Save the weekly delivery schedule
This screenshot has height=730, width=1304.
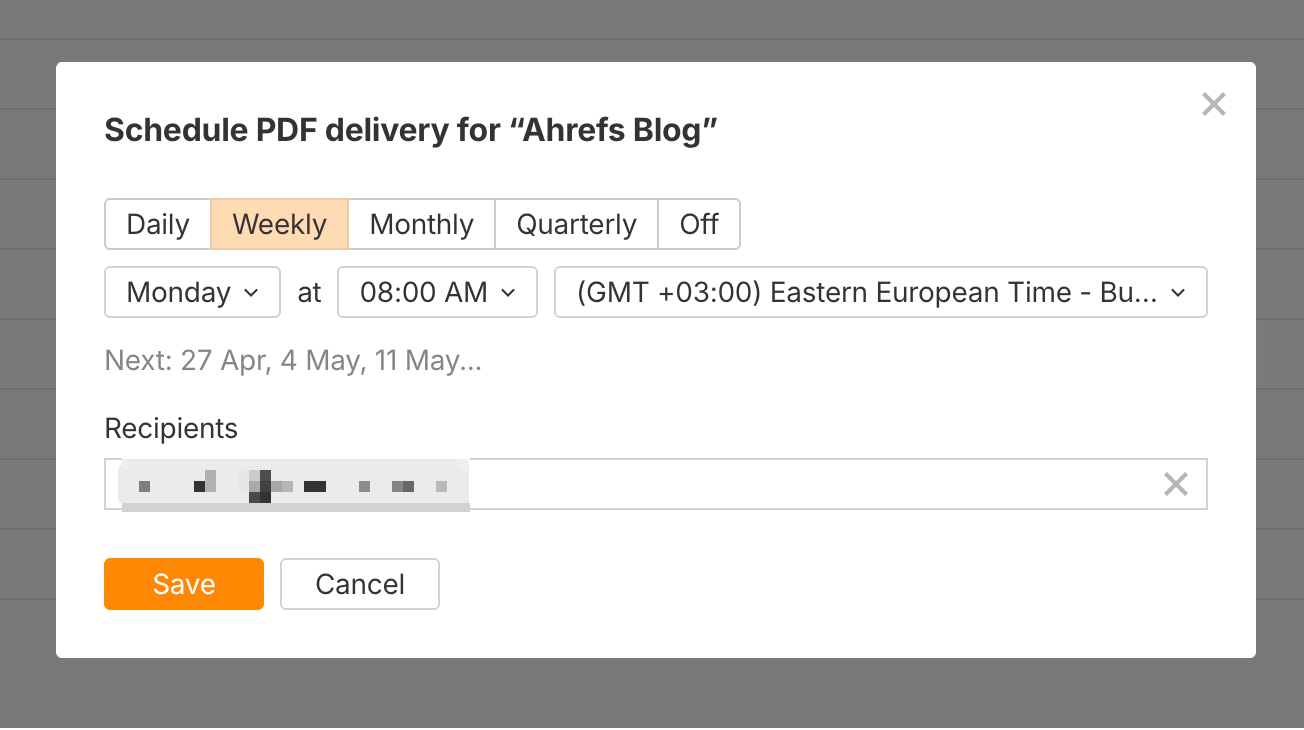(184, 584)
